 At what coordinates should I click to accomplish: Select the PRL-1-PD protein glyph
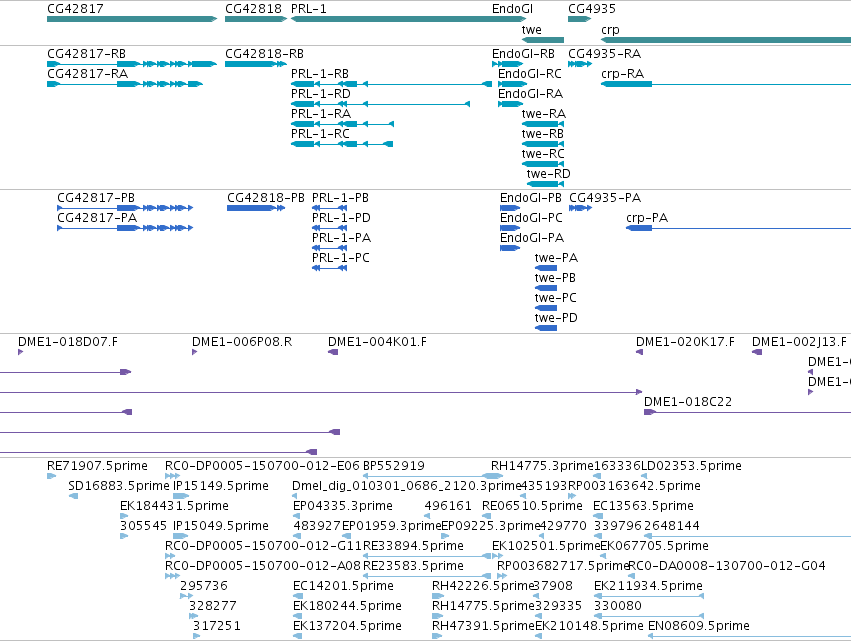click(329, 228)
